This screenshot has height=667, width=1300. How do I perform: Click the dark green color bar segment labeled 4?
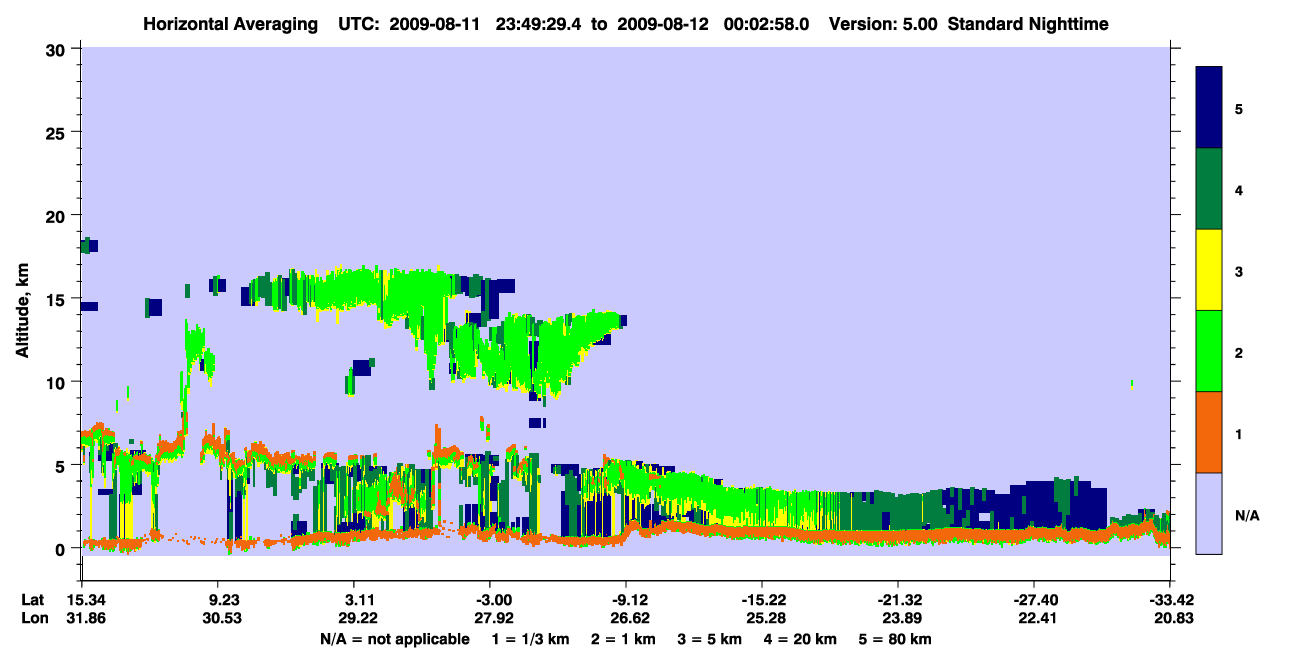1209,189
